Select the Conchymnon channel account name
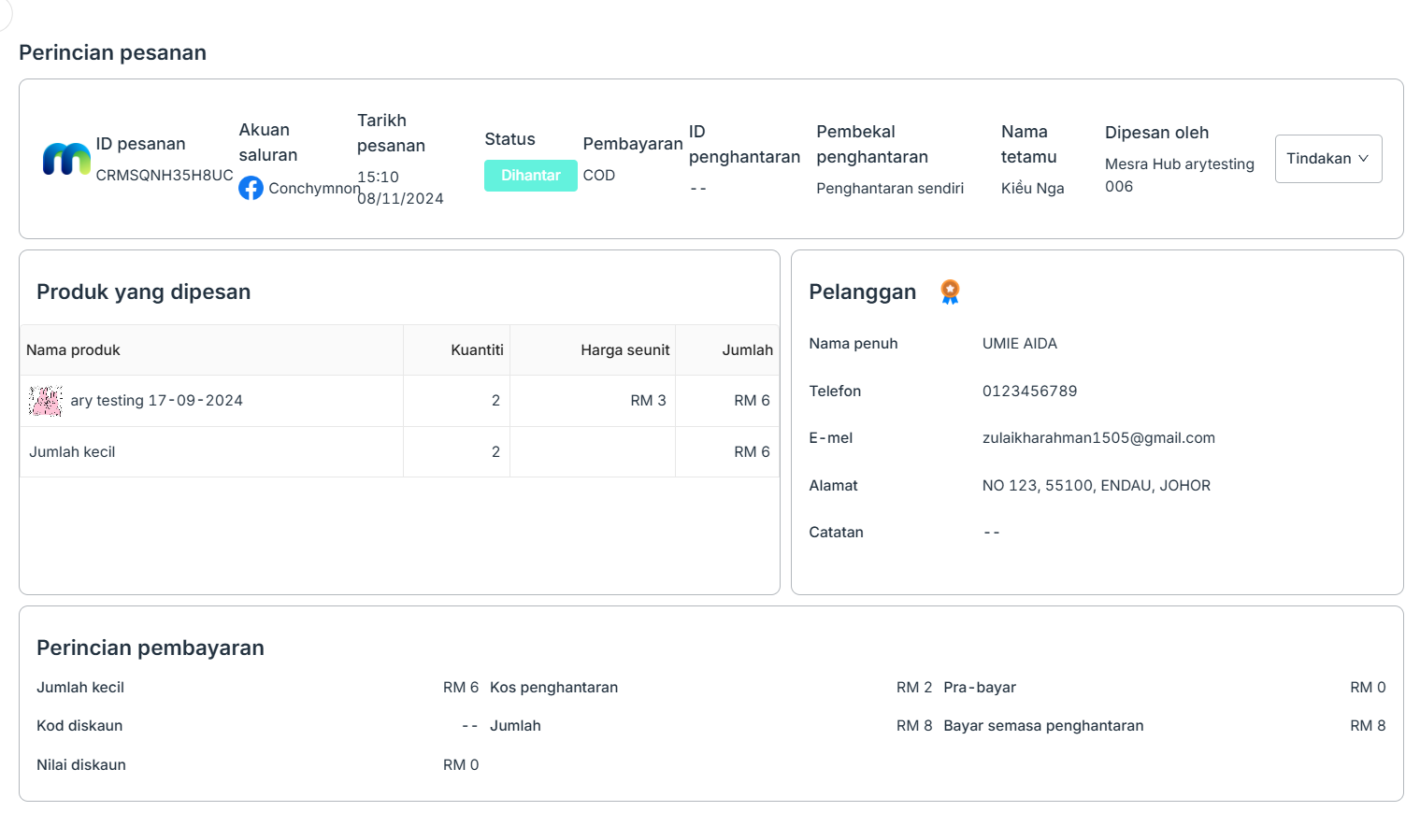 tap(314, 189)
